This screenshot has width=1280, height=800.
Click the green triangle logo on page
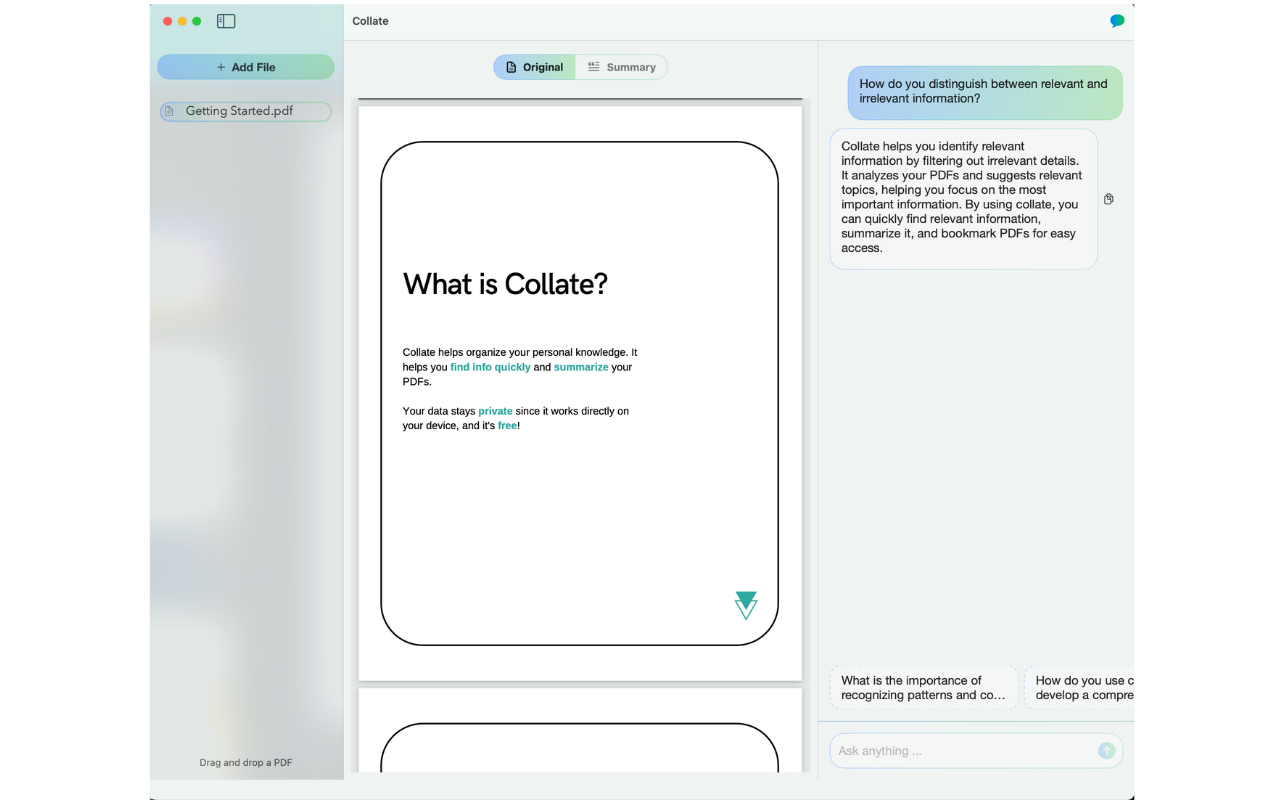pyautogui.click(x=746, y=605)
